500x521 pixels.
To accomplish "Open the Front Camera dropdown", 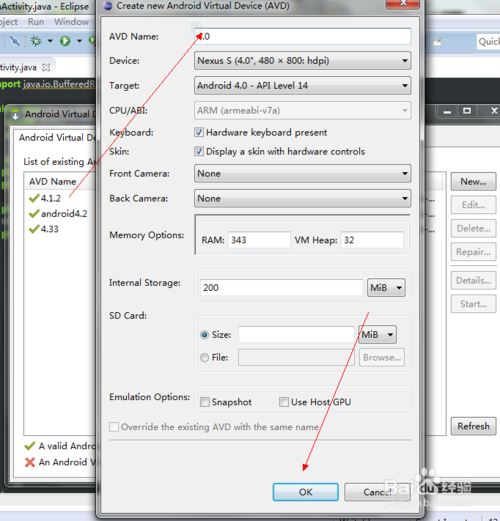I will tap(302, 173).
